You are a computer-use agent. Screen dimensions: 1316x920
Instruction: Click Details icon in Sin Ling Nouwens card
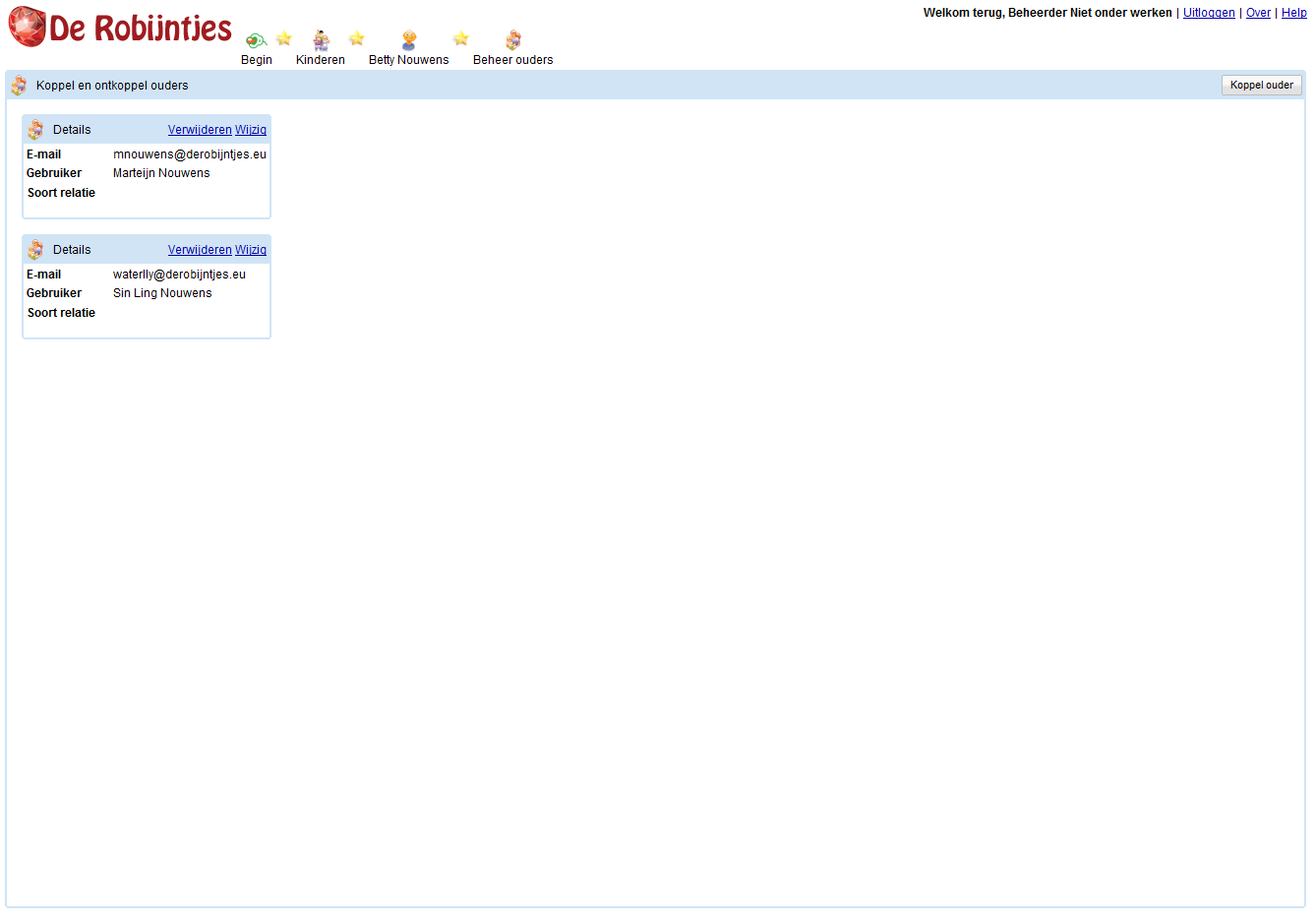point(35,250)
